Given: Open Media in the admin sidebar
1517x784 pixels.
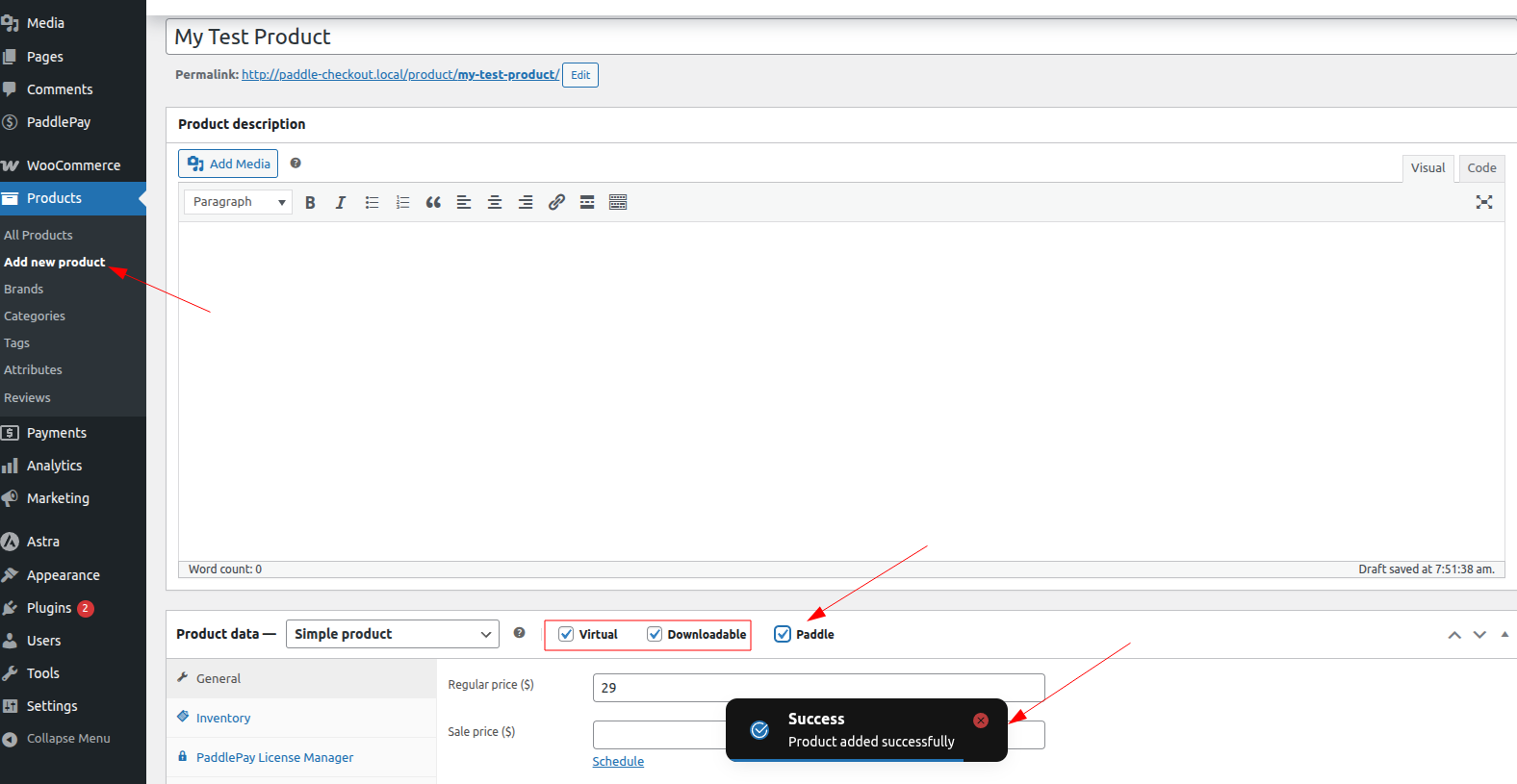Looking at the screenshot, I should (x=73, y=23).
